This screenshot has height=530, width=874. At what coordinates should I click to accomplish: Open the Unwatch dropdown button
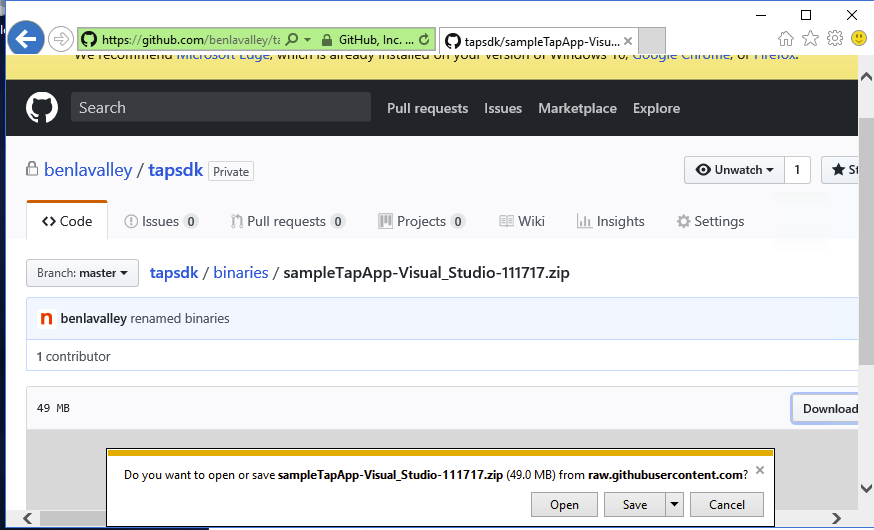point(734,170)
